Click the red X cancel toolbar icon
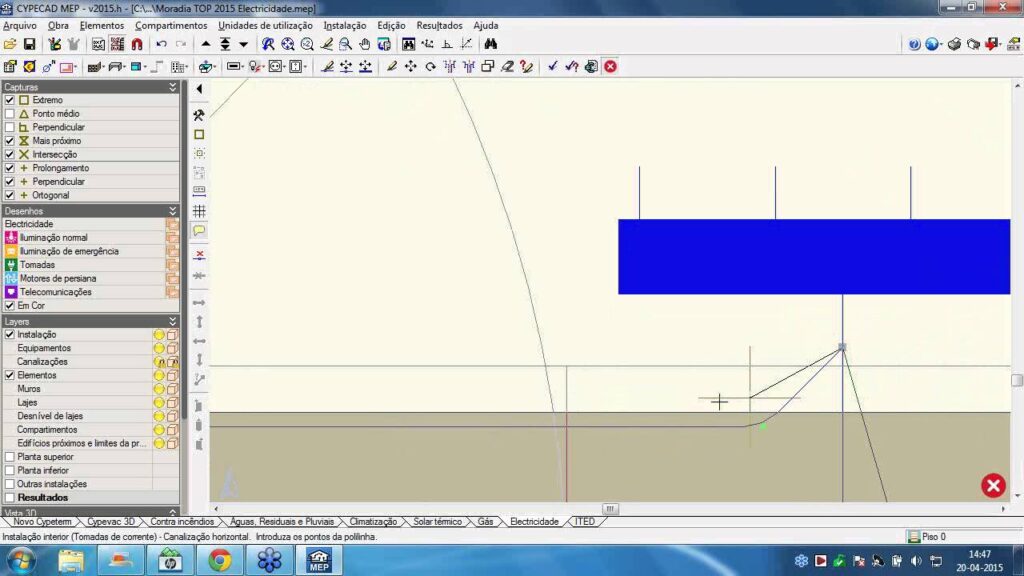This screenshot has width=1024, height=576. click(610, 67)
